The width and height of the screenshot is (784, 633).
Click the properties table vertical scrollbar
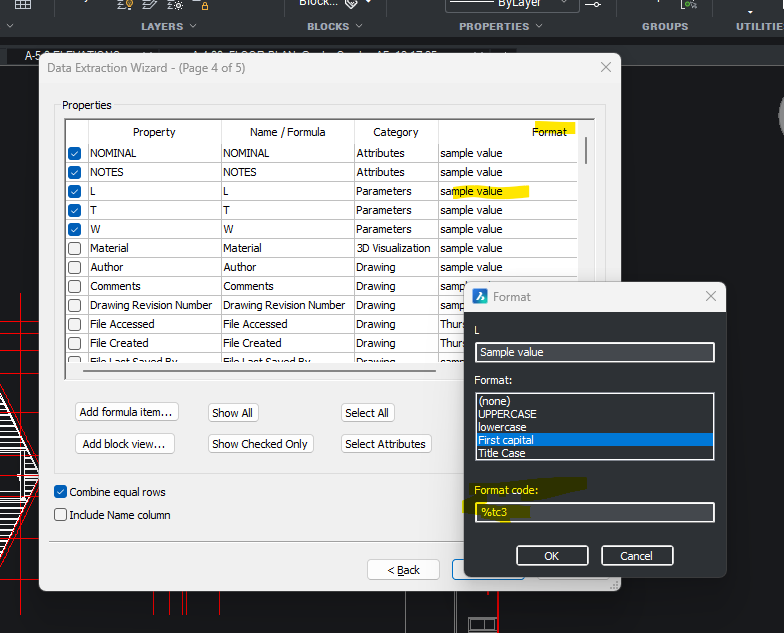tap(585, 150)
